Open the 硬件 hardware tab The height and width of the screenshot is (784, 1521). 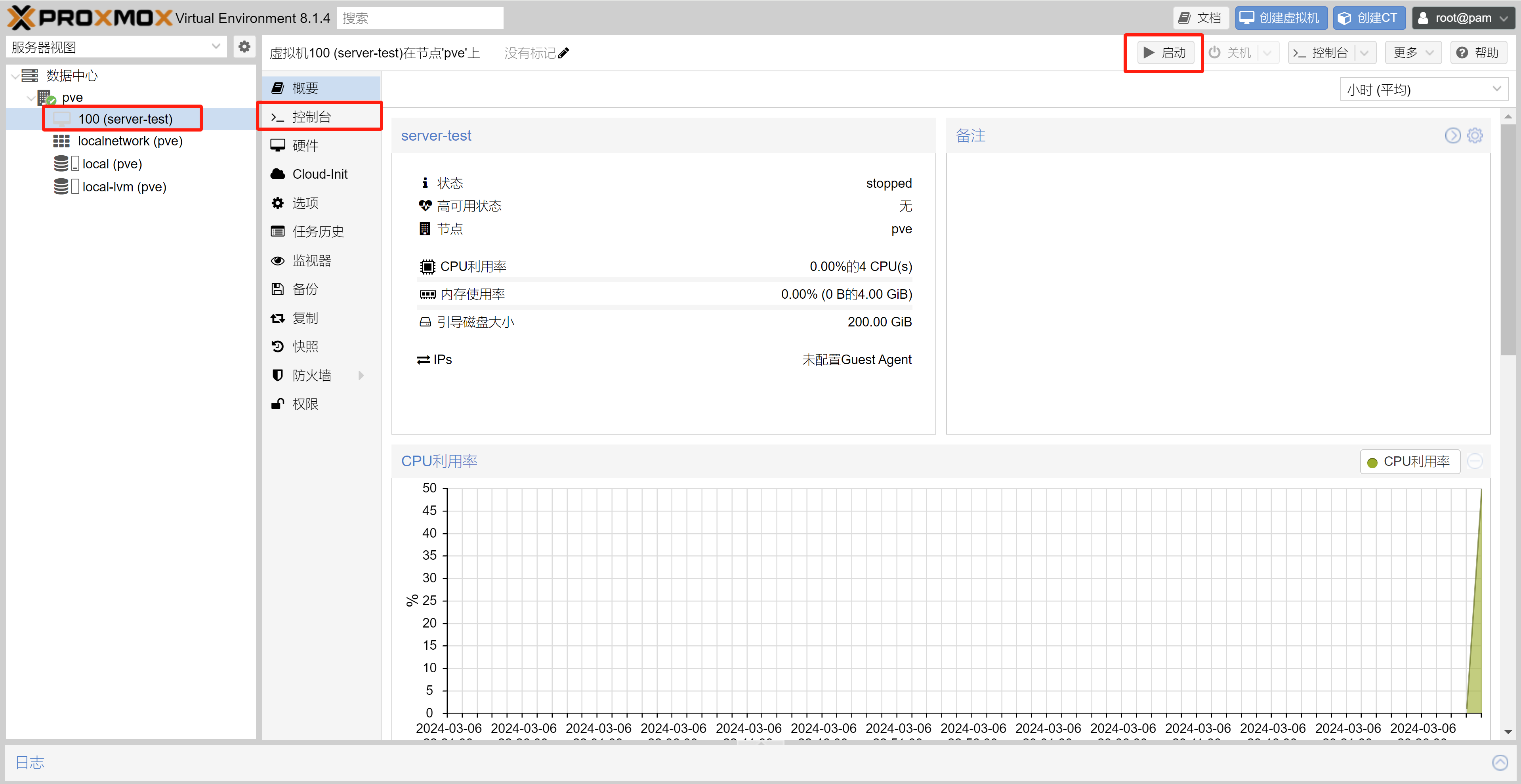[x=321, y=145]
